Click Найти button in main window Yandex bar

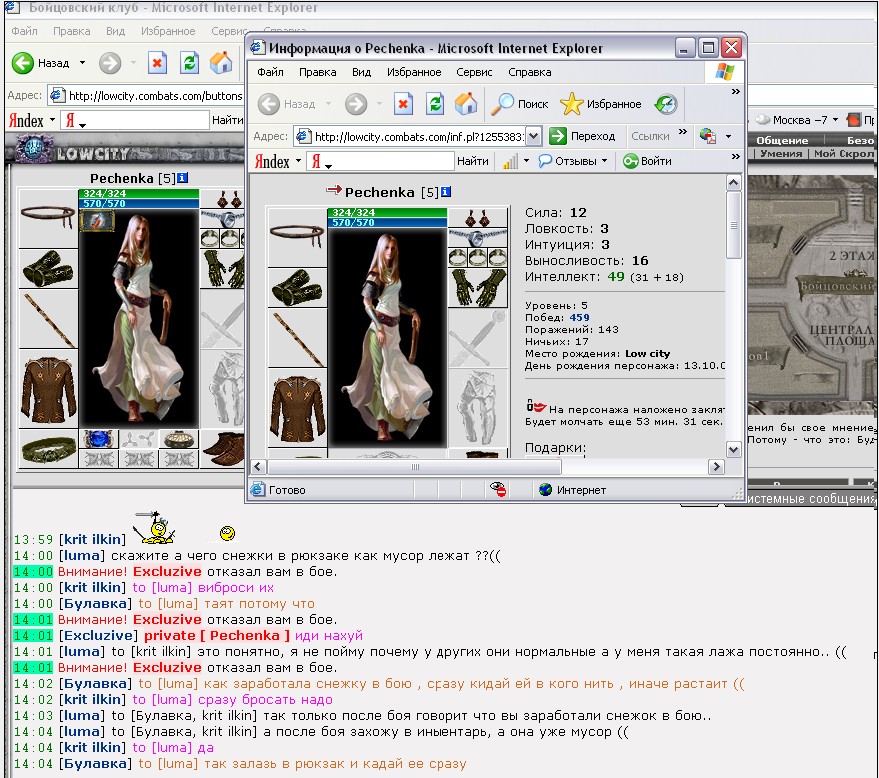click(227, 120)
